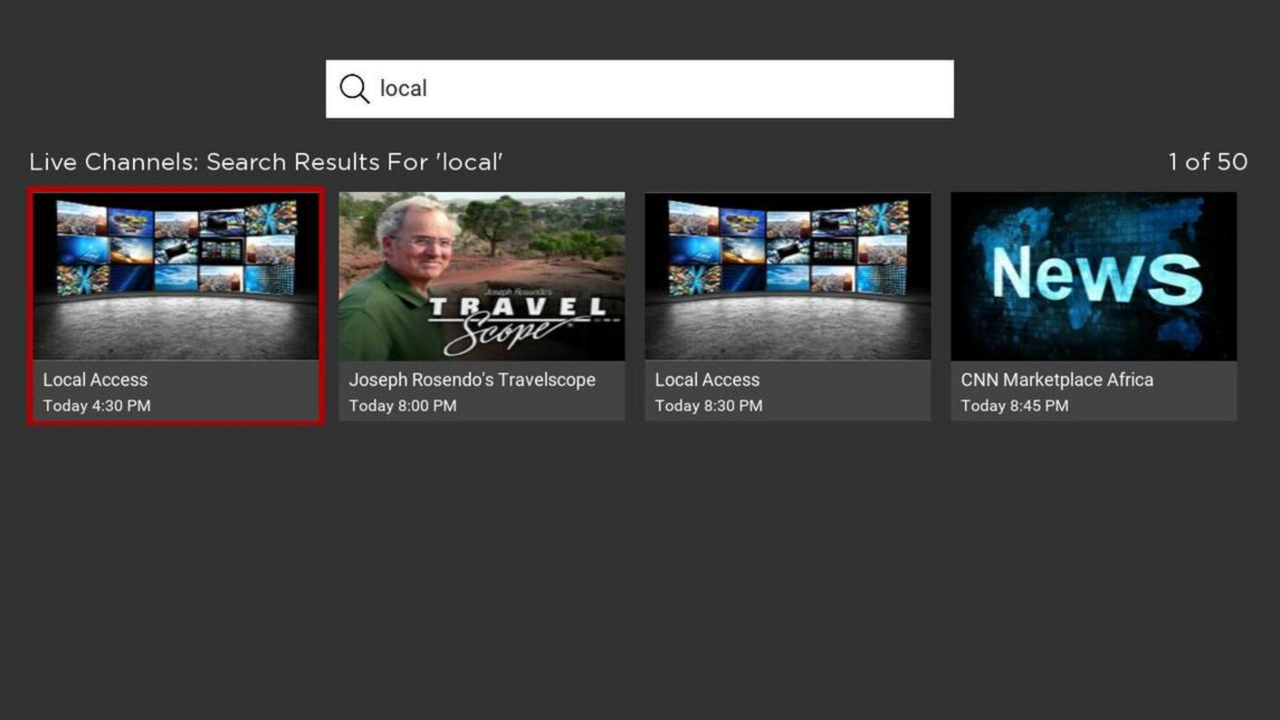Click the Today 8:45 PM airing time
The width and height of the screenshot is (1280, 720).
[1014, 405]
